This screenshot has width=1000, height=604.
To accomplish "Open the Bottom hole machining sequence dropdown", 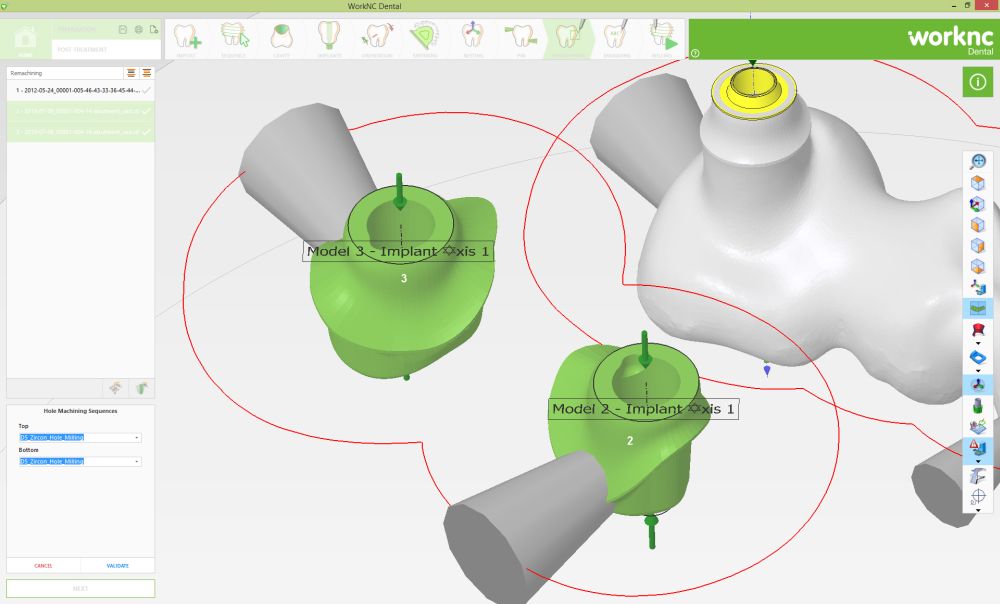I will tap(80, 461).
